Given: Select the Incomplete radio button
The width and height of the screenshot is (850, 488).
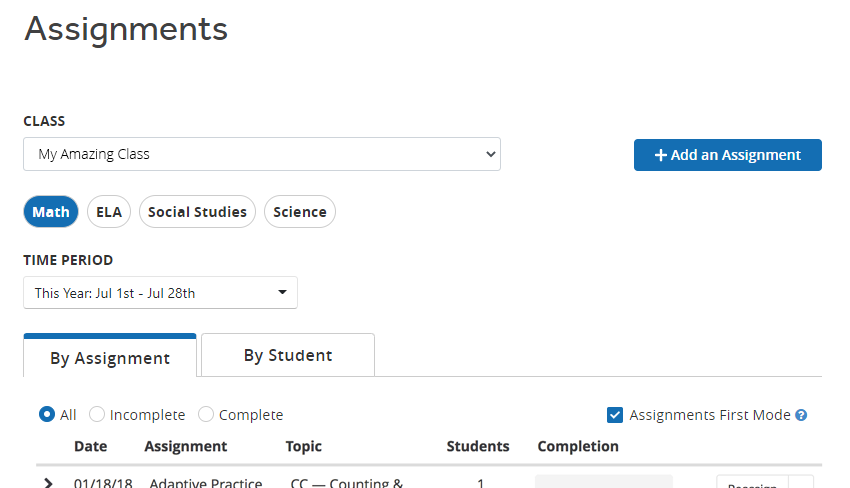Looking at the screenshot, I should tap(96, 414).
